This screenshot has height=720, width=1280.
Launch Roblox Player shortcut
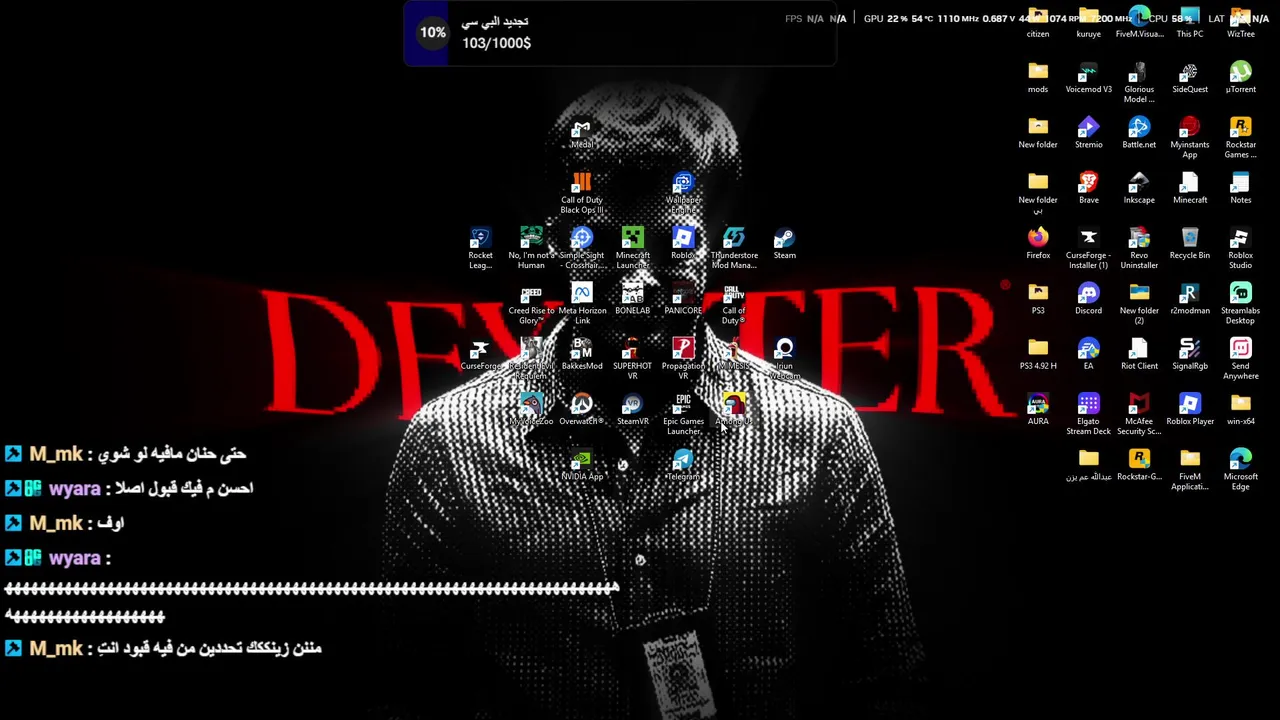click(1190, 410)
